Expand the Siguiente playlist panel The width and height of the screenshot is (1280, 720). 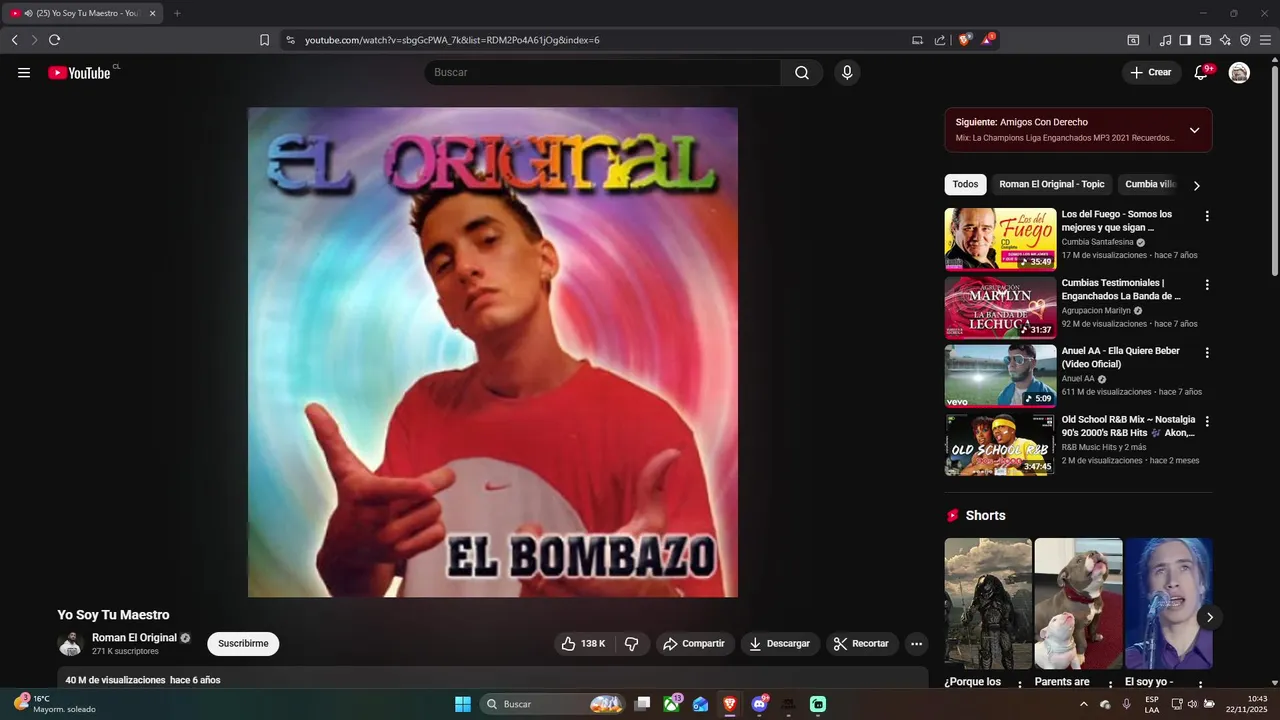point(1194,130)
